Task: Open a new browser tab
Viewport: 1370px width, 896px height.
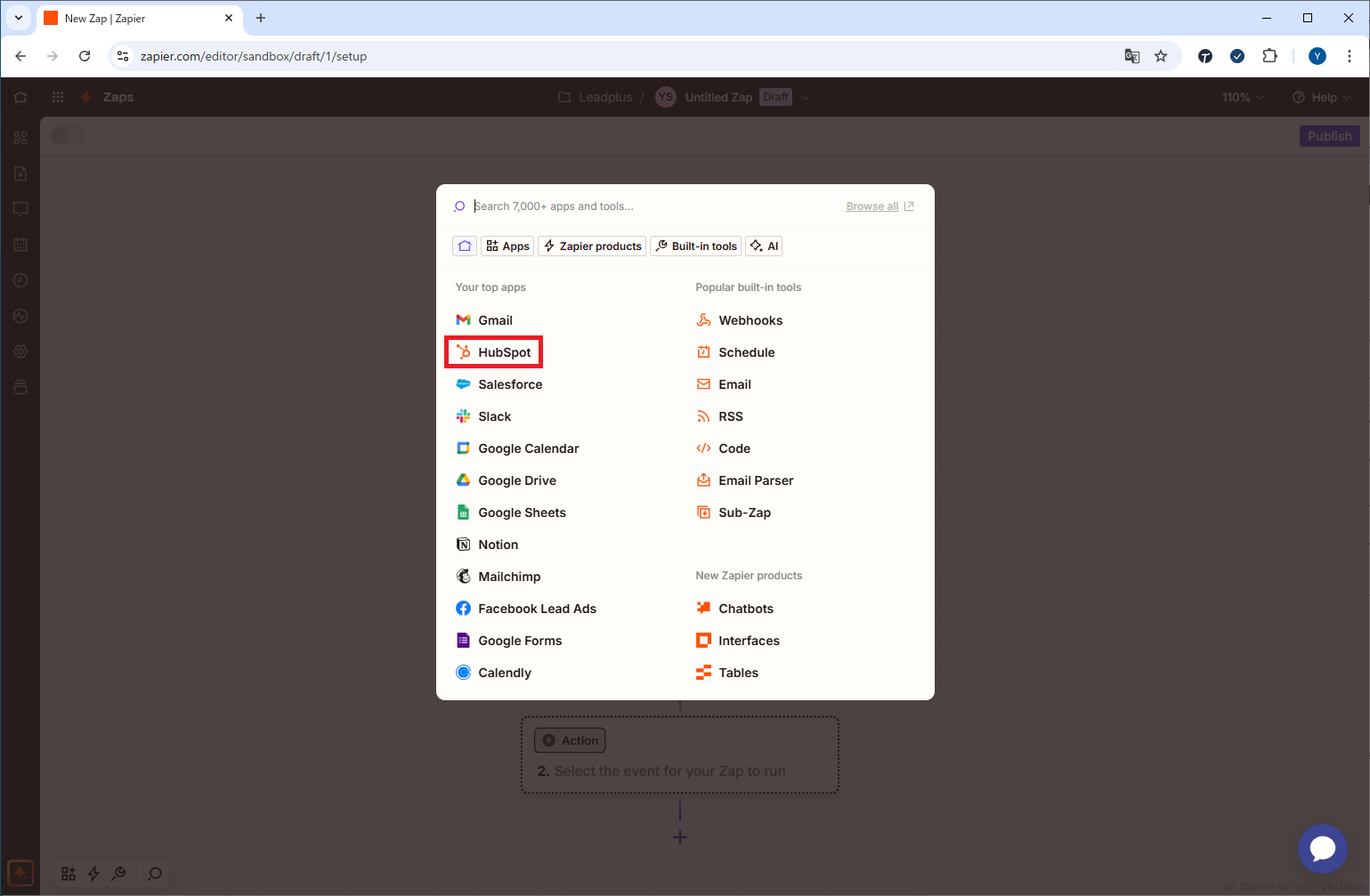Action: [x=261, y=18]
